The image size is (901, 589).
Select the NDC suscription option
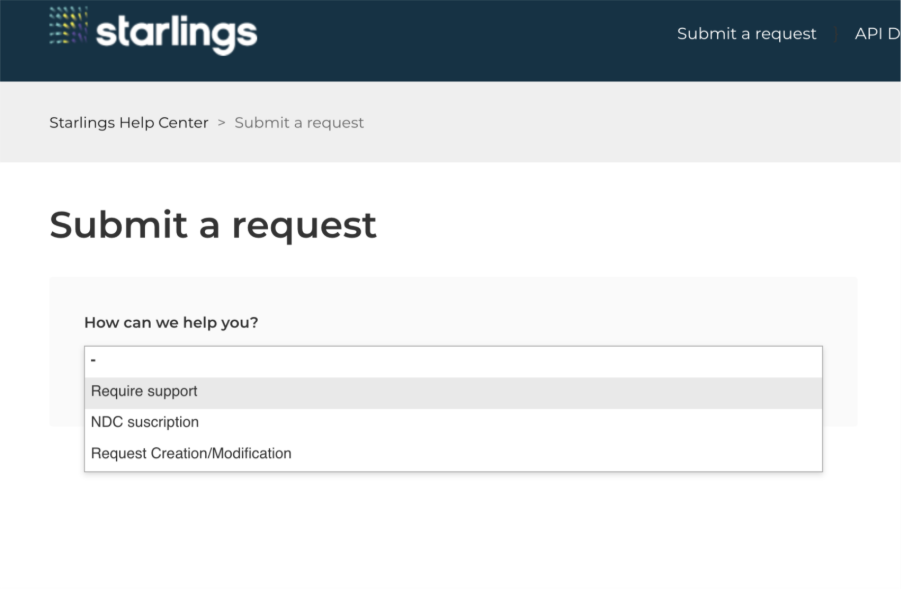[x=145, y=423]
